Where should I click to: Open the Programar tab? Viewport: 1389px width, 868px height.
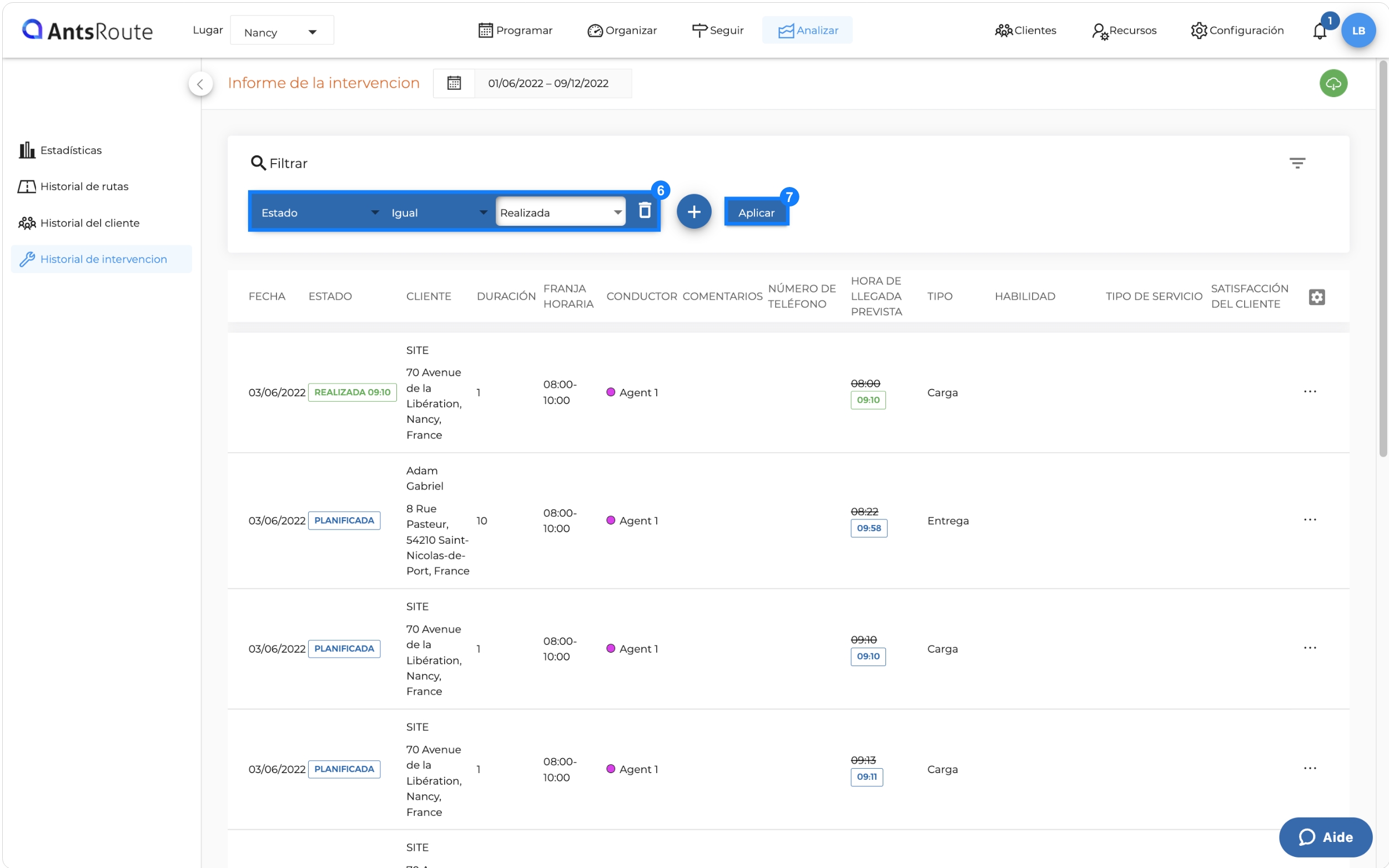point(515,31)
